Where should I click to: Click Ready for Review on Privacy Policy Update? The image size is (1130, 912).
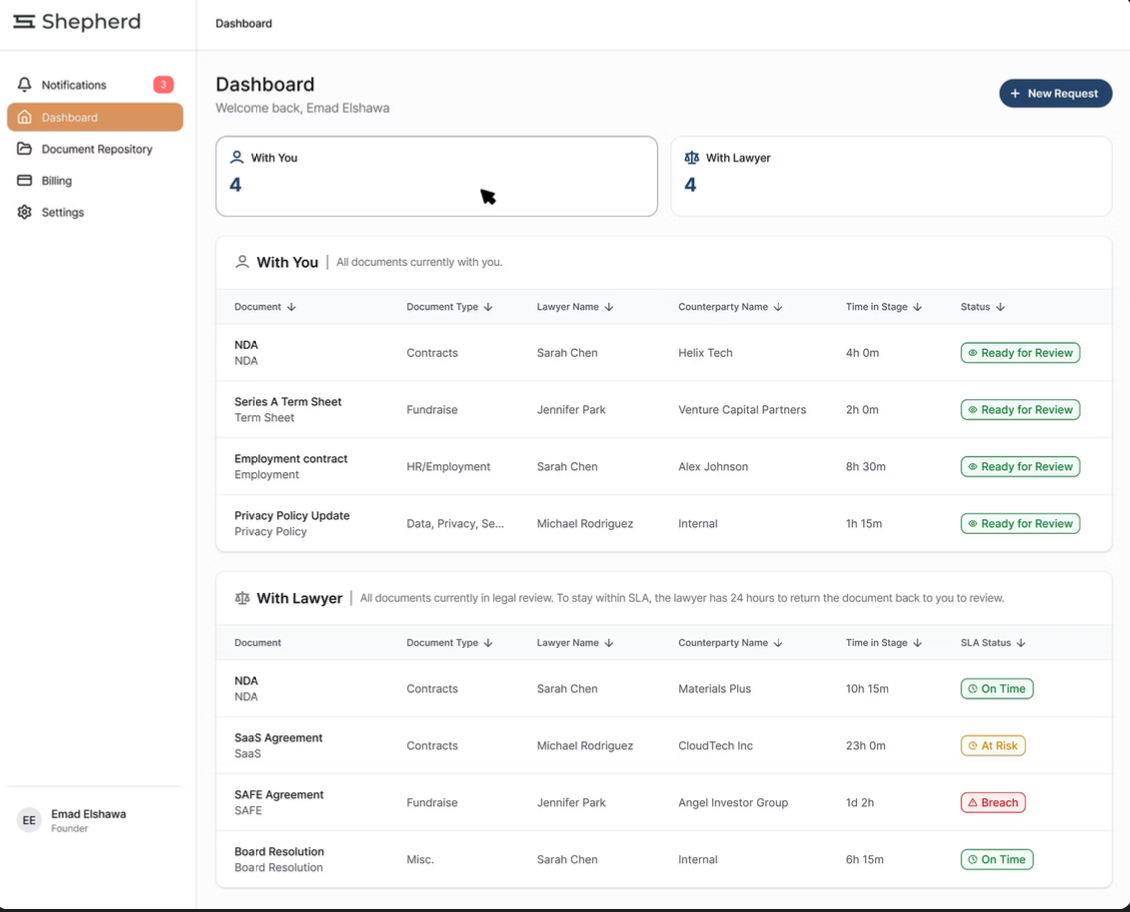click(x=1020, y=524)
